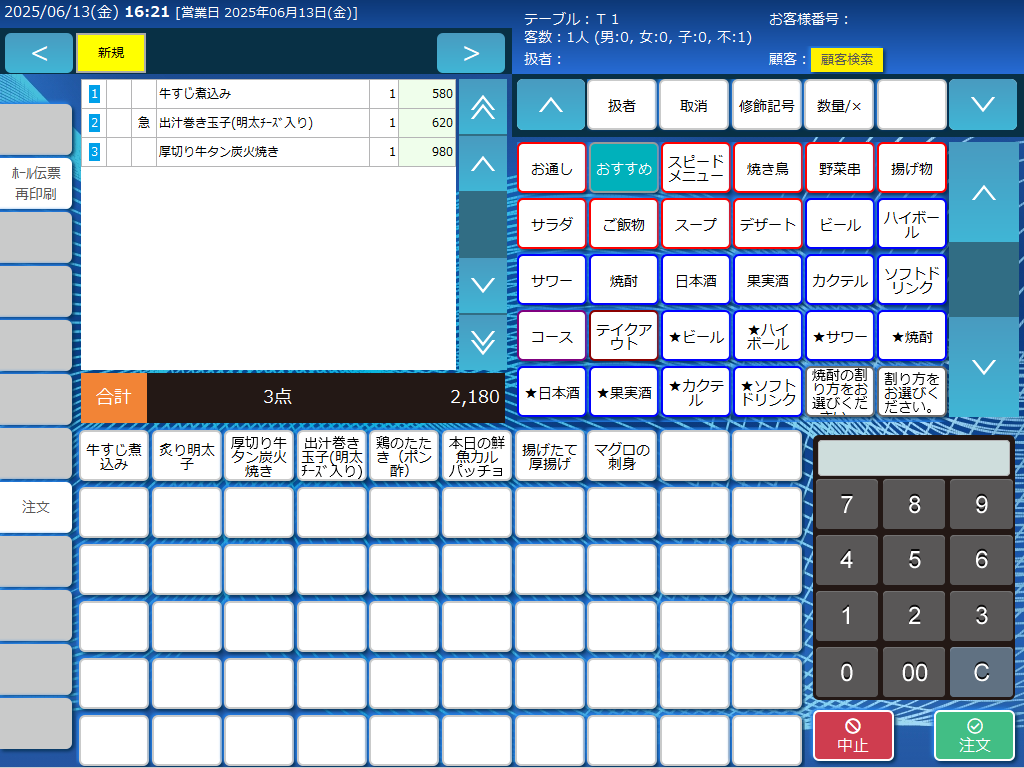Click the 取消 button
The width and height of the screenshot is (1024, 768).
(694, 105)
